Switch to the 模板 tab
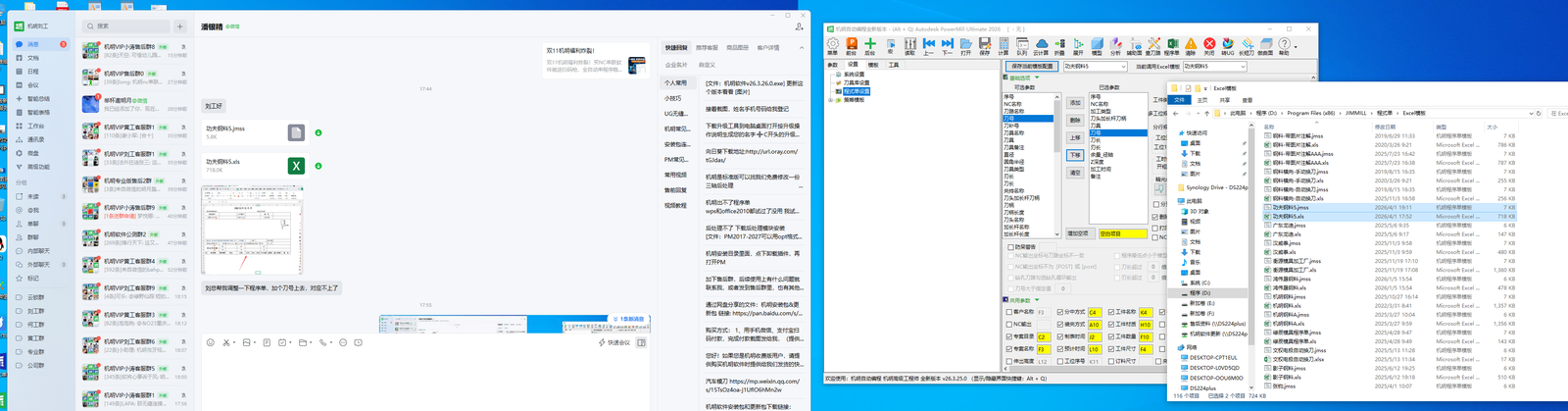 tap(873, 65)
